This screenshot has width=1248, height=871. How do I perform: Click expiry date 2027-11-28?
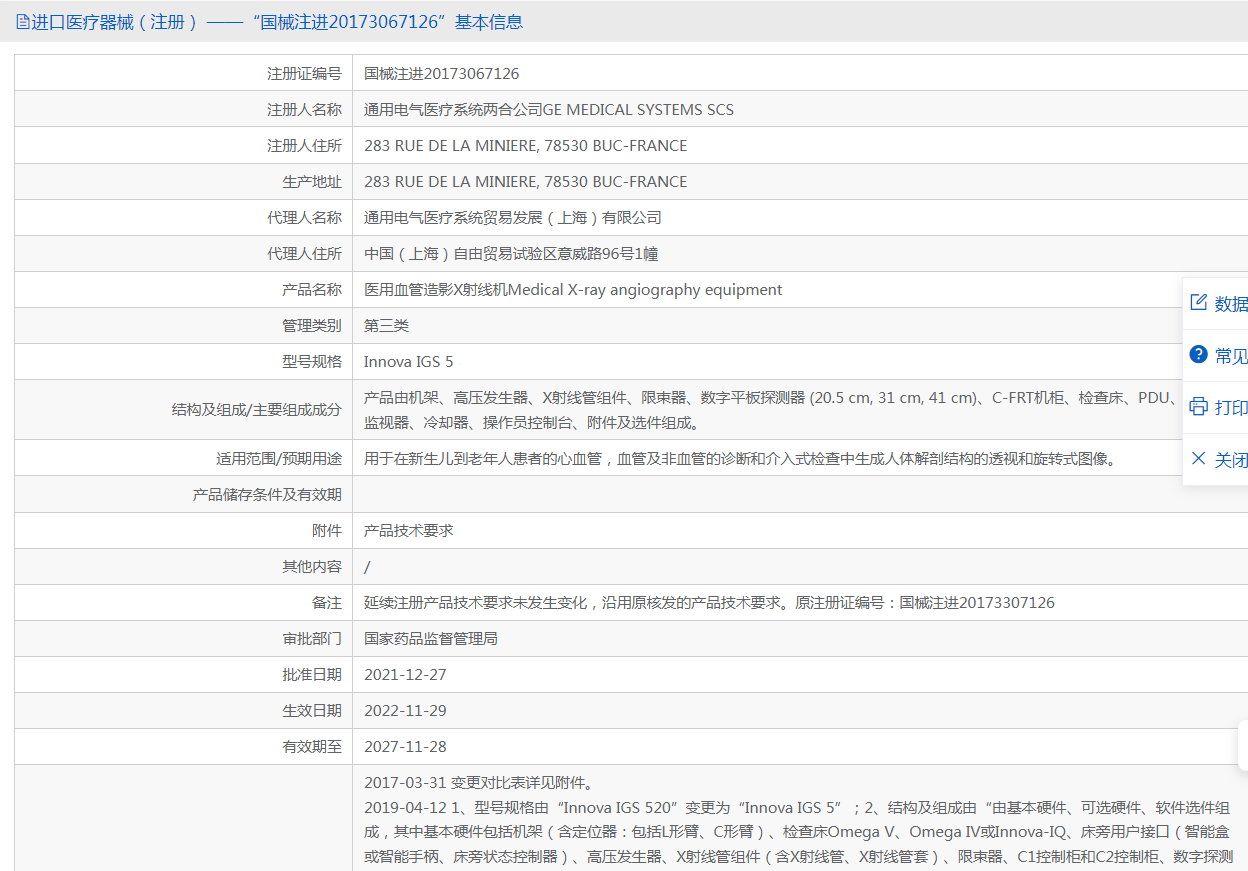pos(405,746)
